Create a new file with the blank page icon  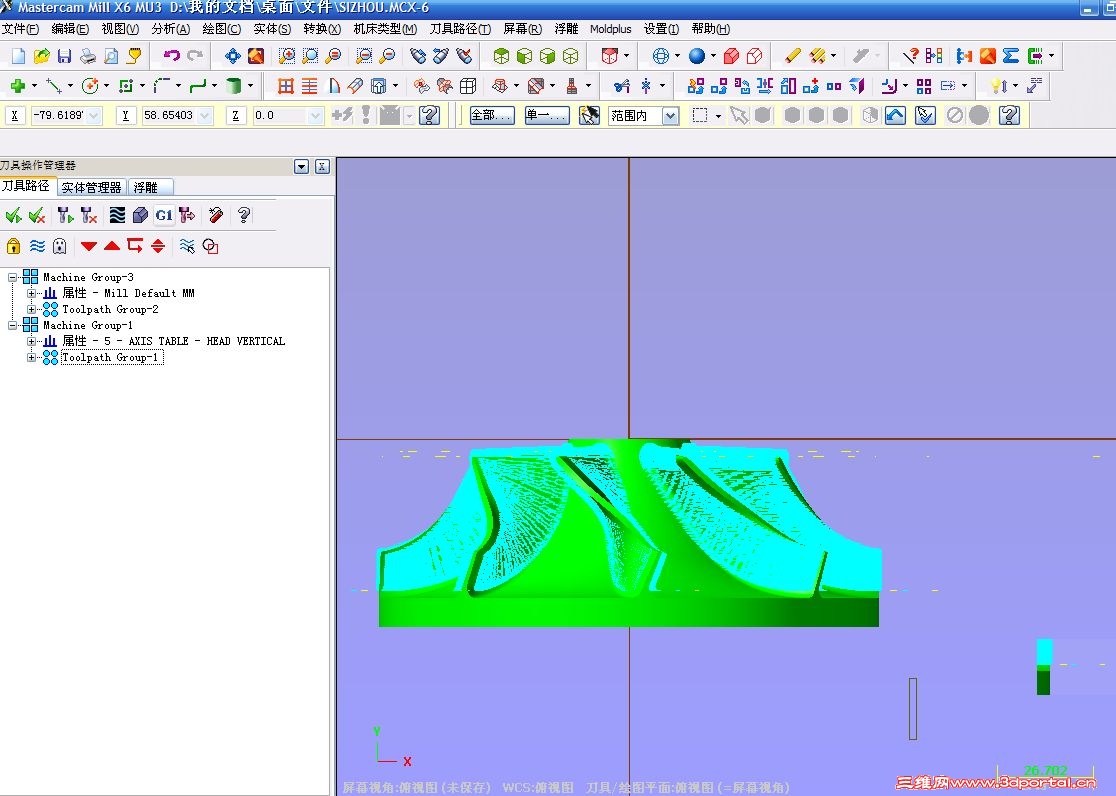point(19,56)
